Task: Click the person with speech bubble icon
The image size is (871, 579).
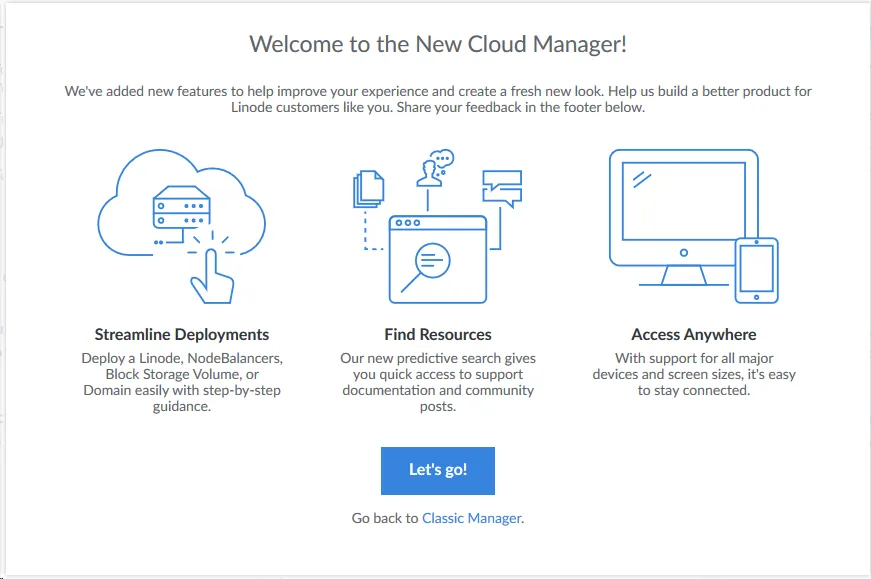Action: tap(436, 168)
